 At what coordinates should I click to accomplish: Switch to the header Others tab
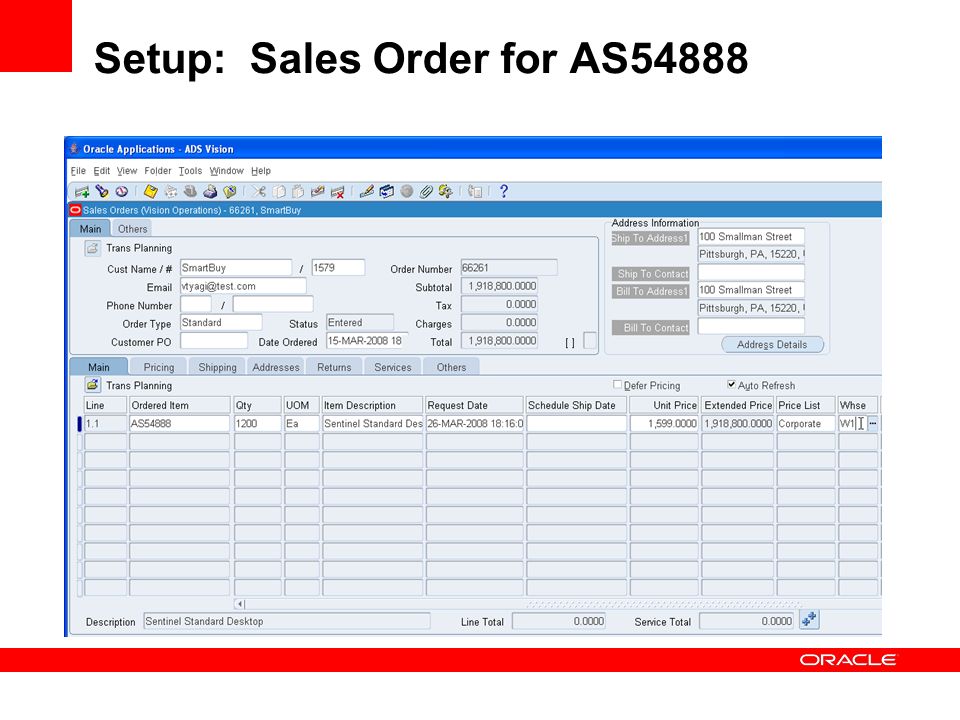[x=133, y=229]
